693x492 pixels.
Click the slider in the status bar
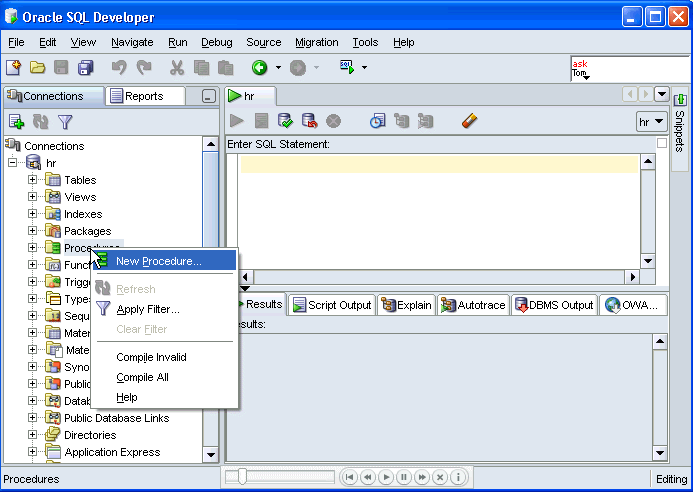tap(243, 477)
